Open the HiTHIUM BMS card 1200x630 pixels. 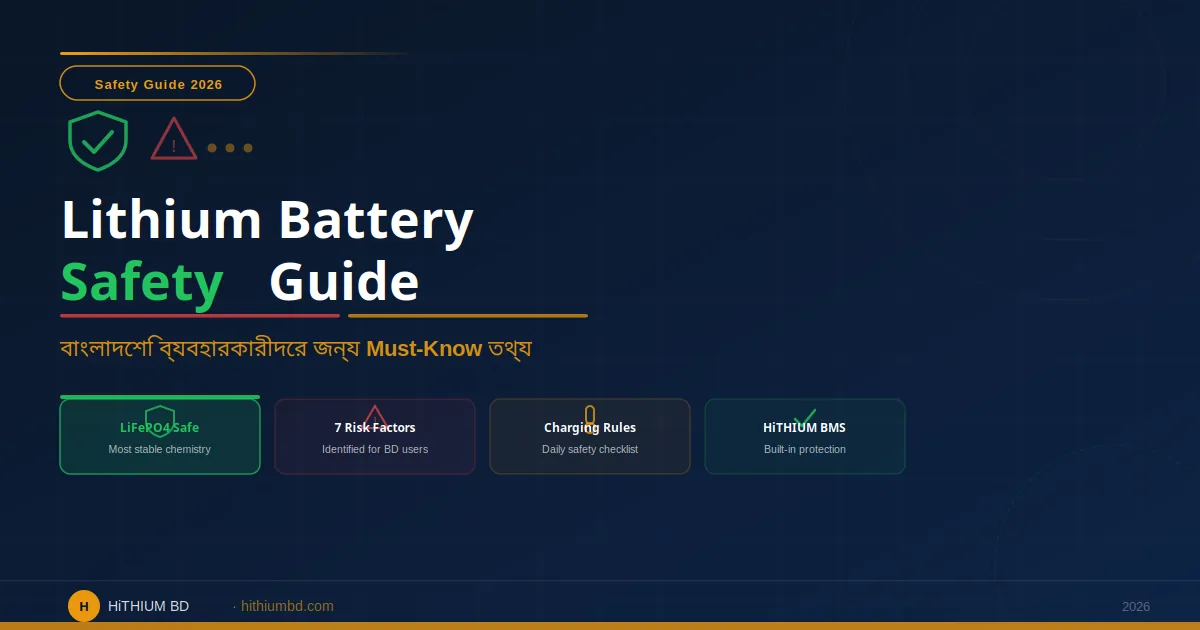[805, 436]
